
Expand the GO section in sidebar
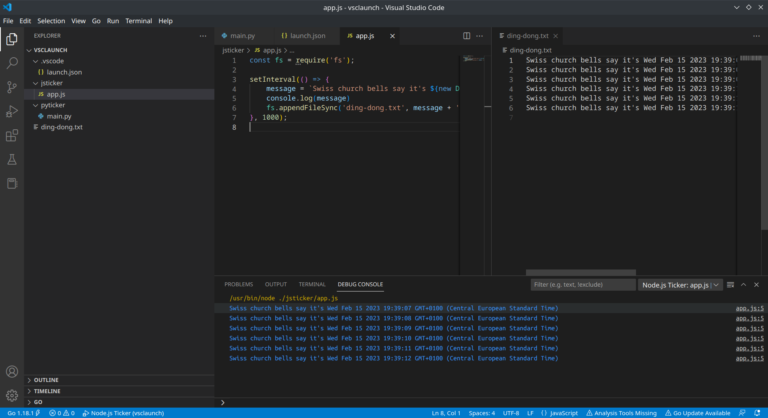pos(119,402)
